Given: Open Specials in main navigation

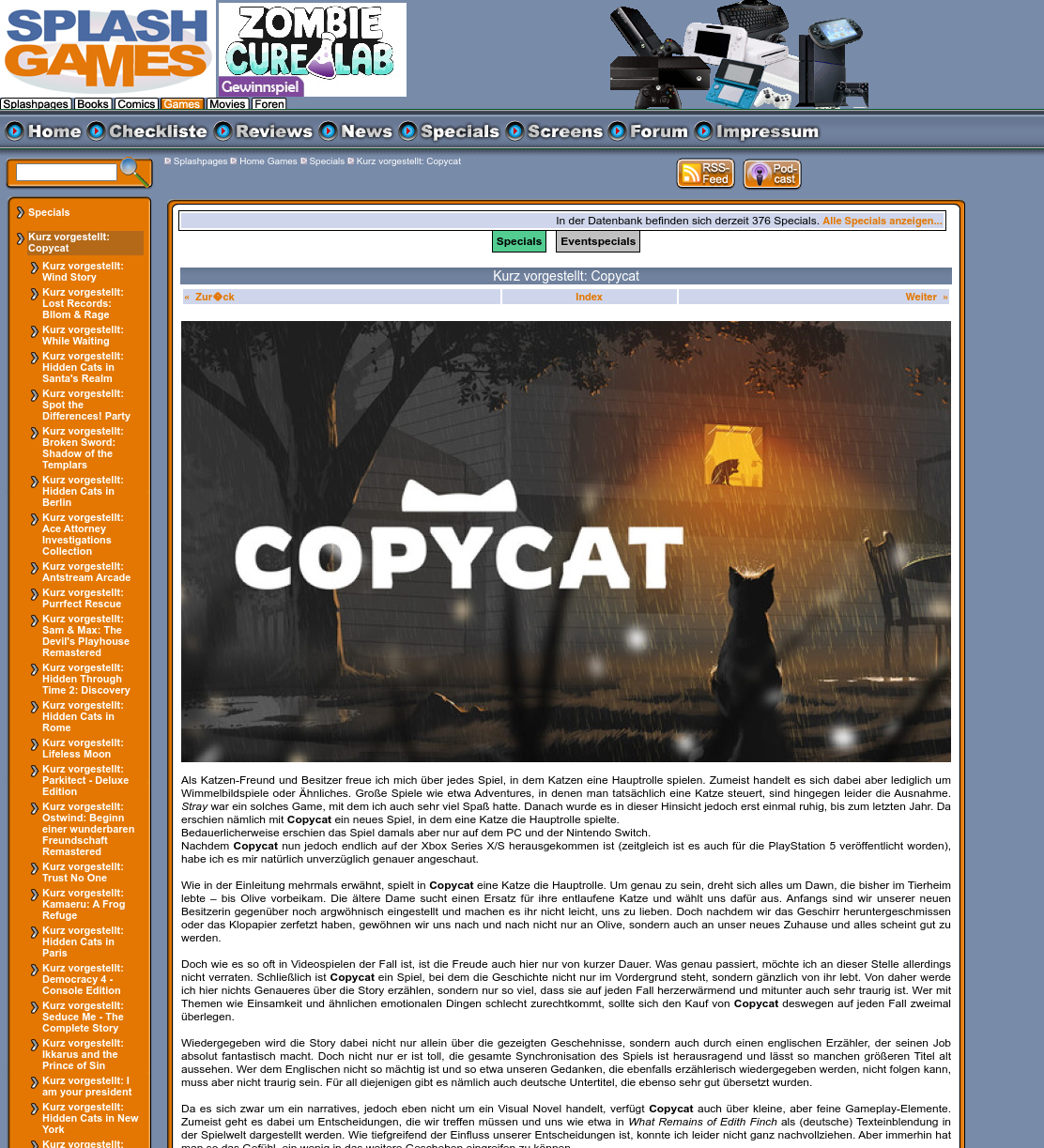Looking at the screenshot, I should (x=450, y=131).
